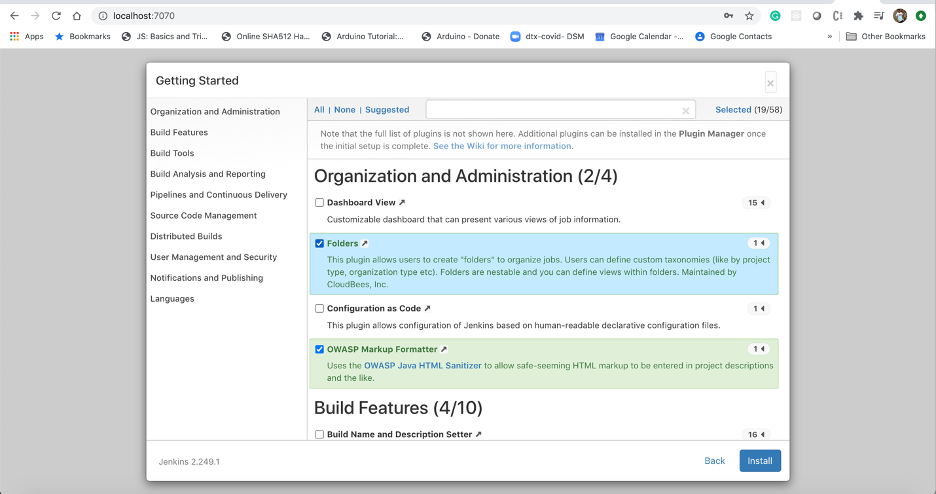Check the Configuration as Code plugin
This screenshot has height=494, width=936.
coord(319,308)
